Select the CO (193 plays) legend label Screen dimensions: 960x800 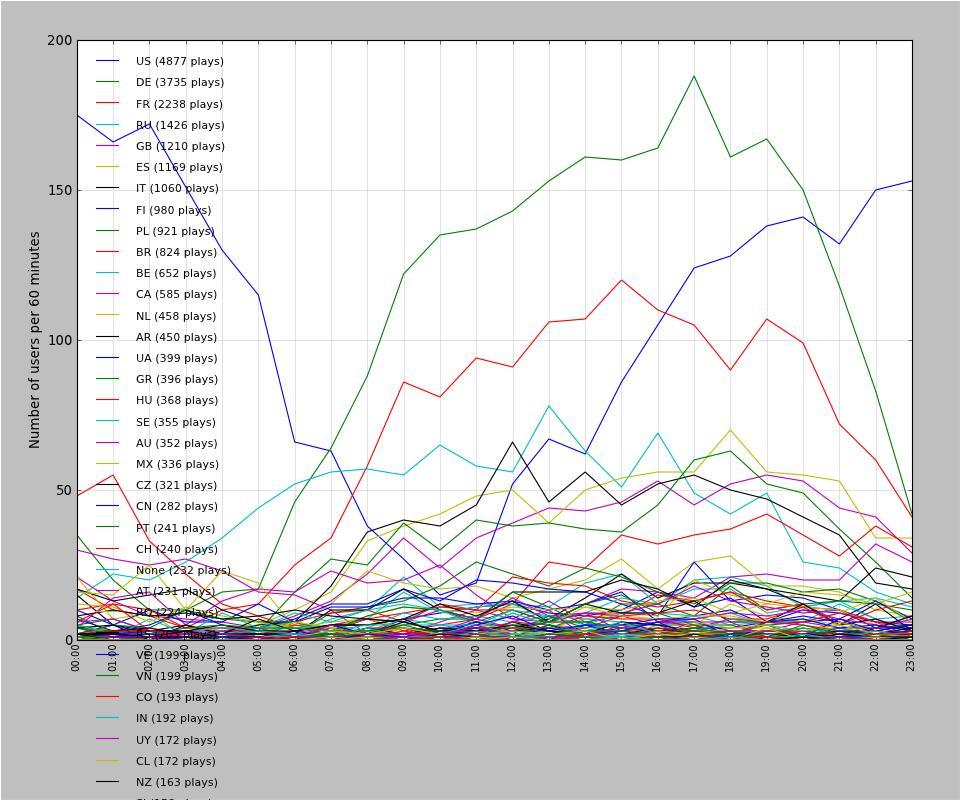point(176,698)
